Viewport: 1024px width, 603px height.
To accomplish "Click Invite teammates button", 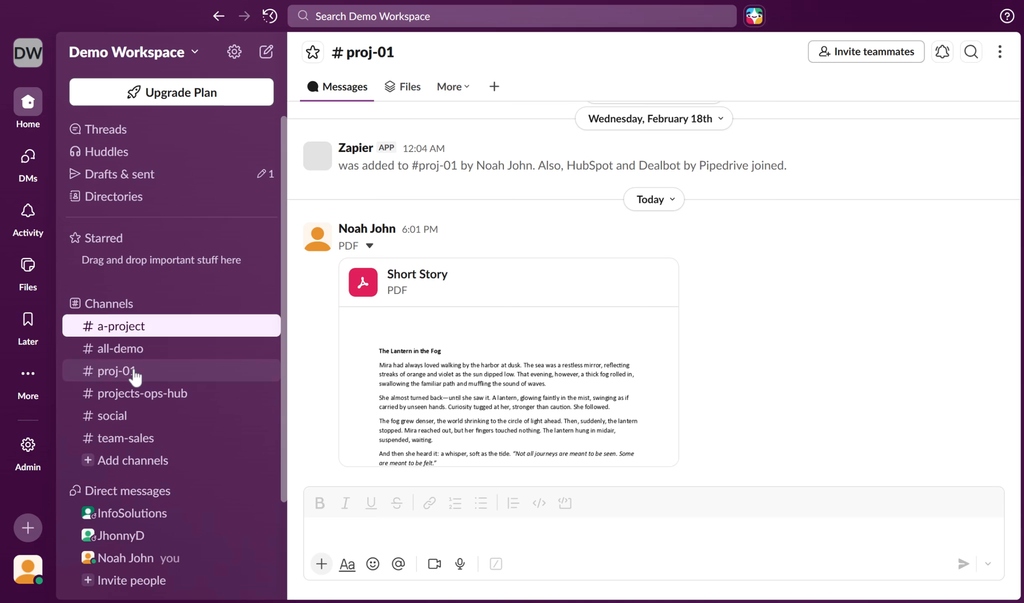I will pos(866,52).
